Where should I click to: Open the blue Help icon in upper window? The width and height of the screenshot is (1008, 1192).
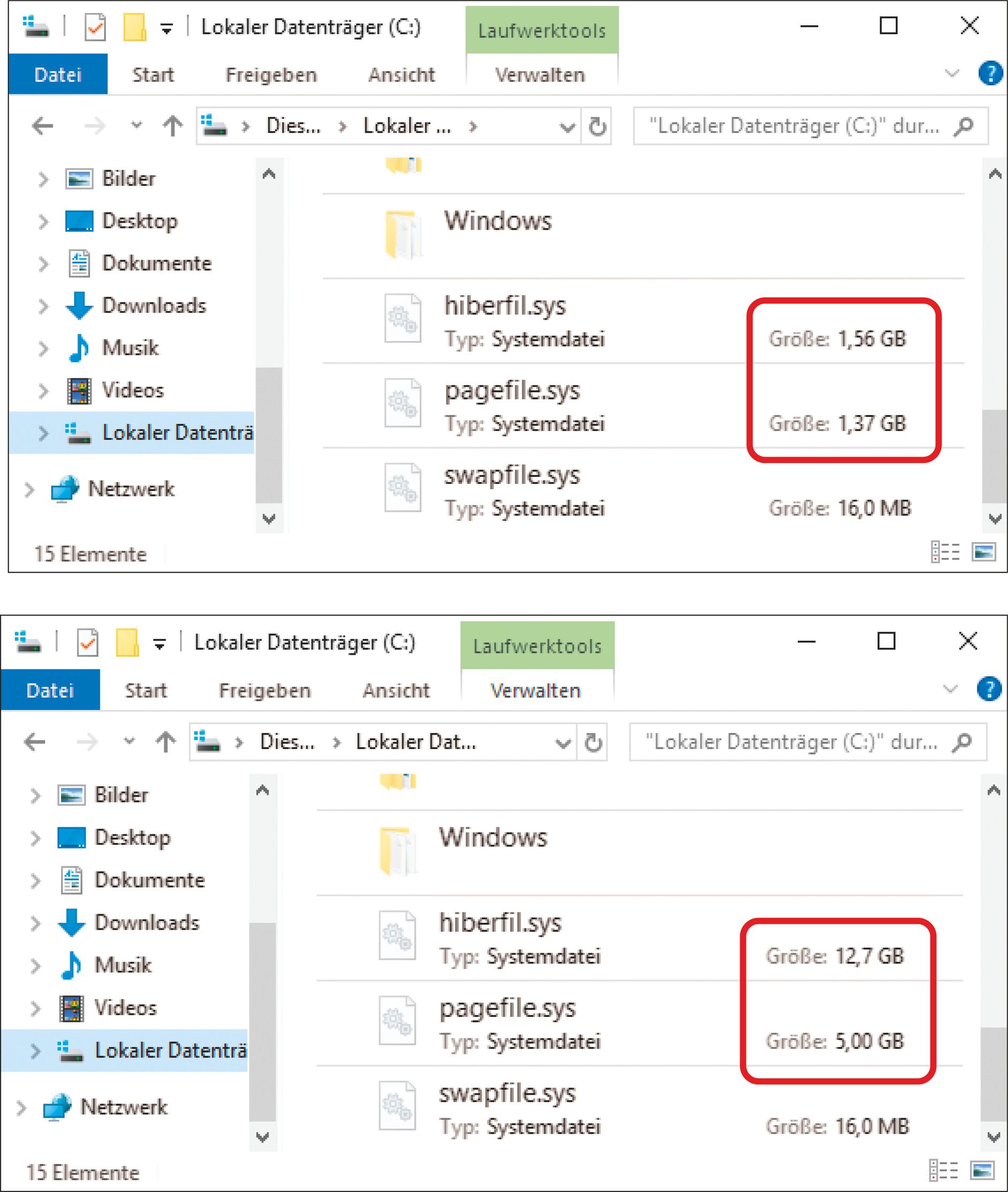990,74
